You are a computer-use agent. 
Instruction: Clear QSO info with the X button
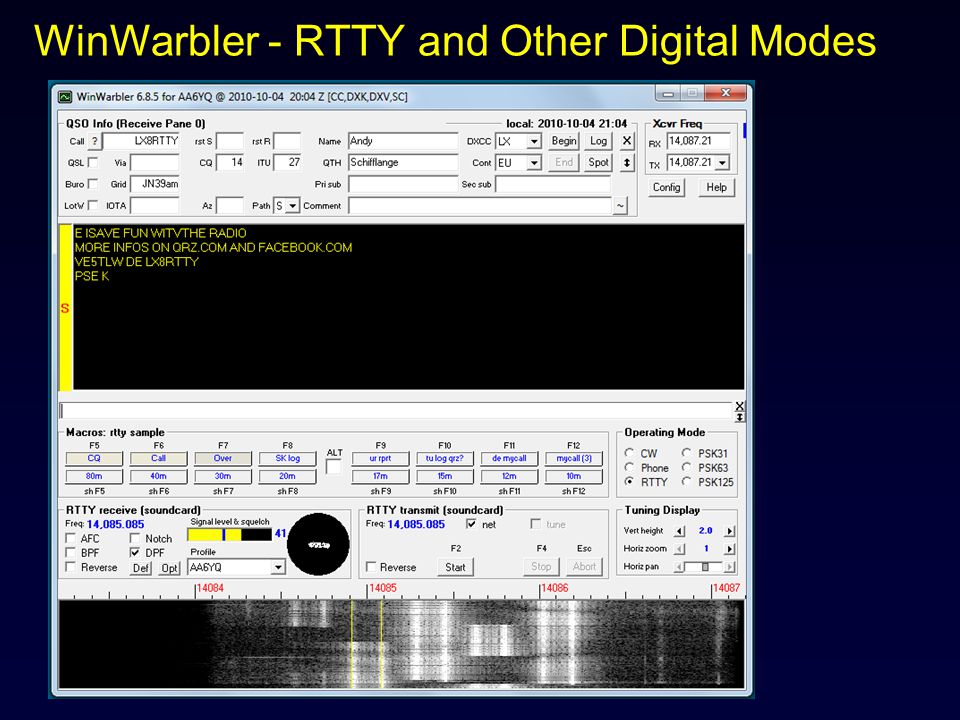coord(627,141)
